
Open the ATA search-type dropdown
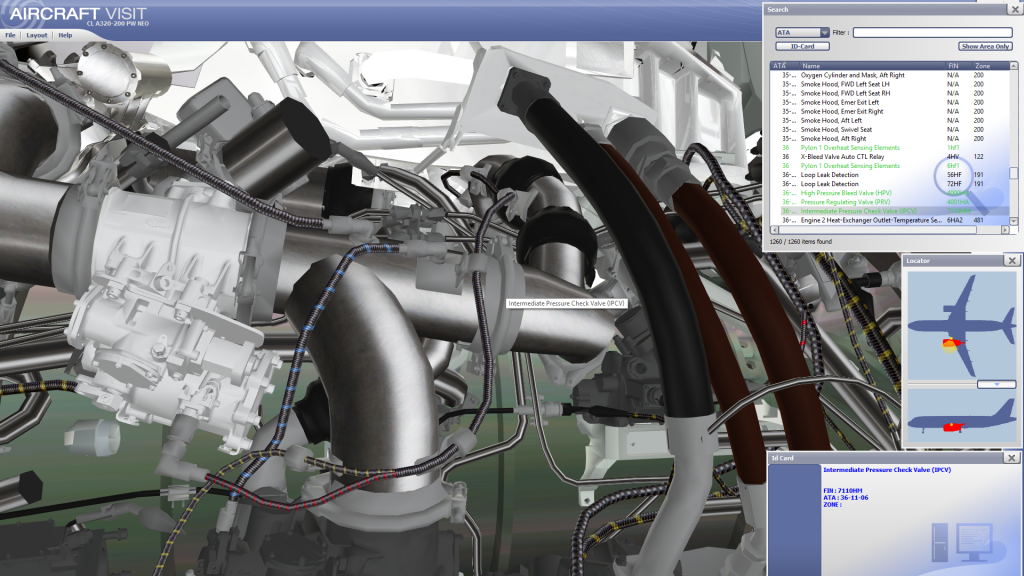click(x=802, y=33)
